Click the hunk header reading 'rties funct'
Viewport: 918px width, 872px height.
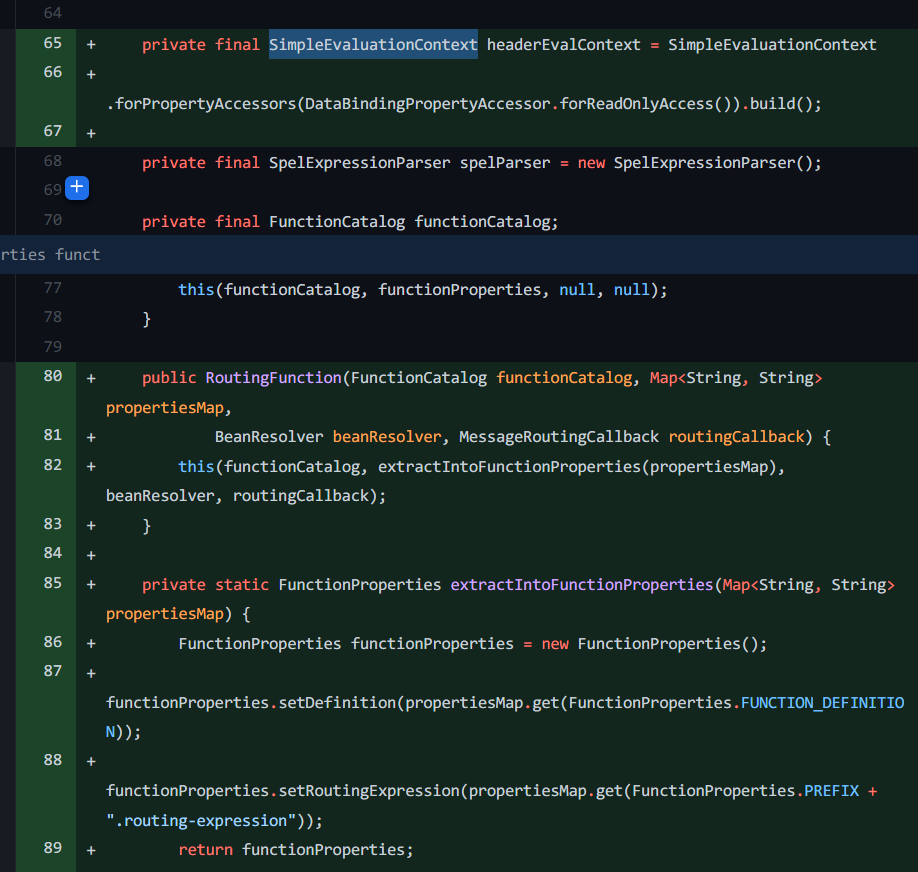click(x=50, y=255)
